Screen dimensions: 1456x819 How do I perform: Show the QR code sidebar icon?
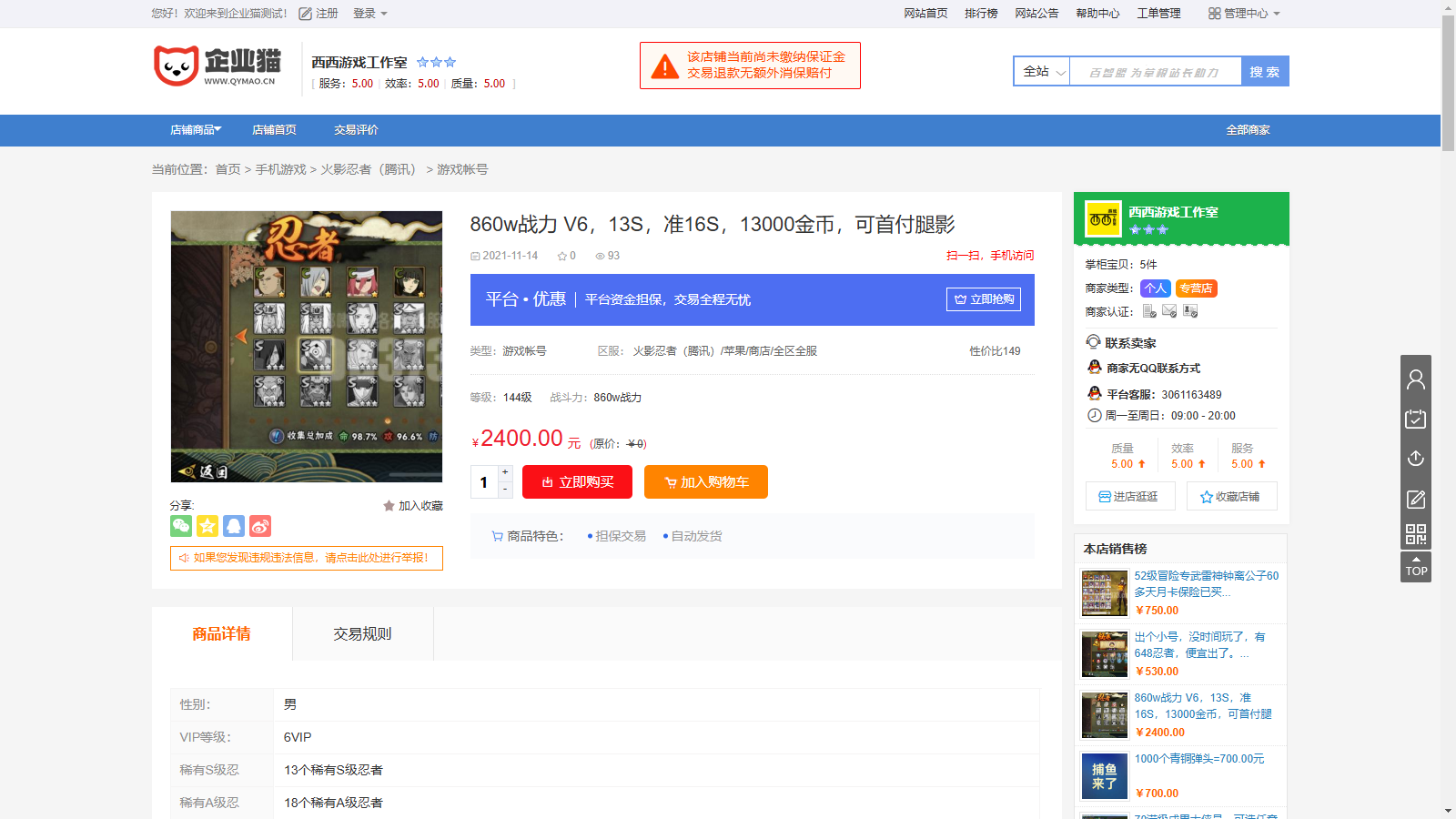coord(1415,534)
